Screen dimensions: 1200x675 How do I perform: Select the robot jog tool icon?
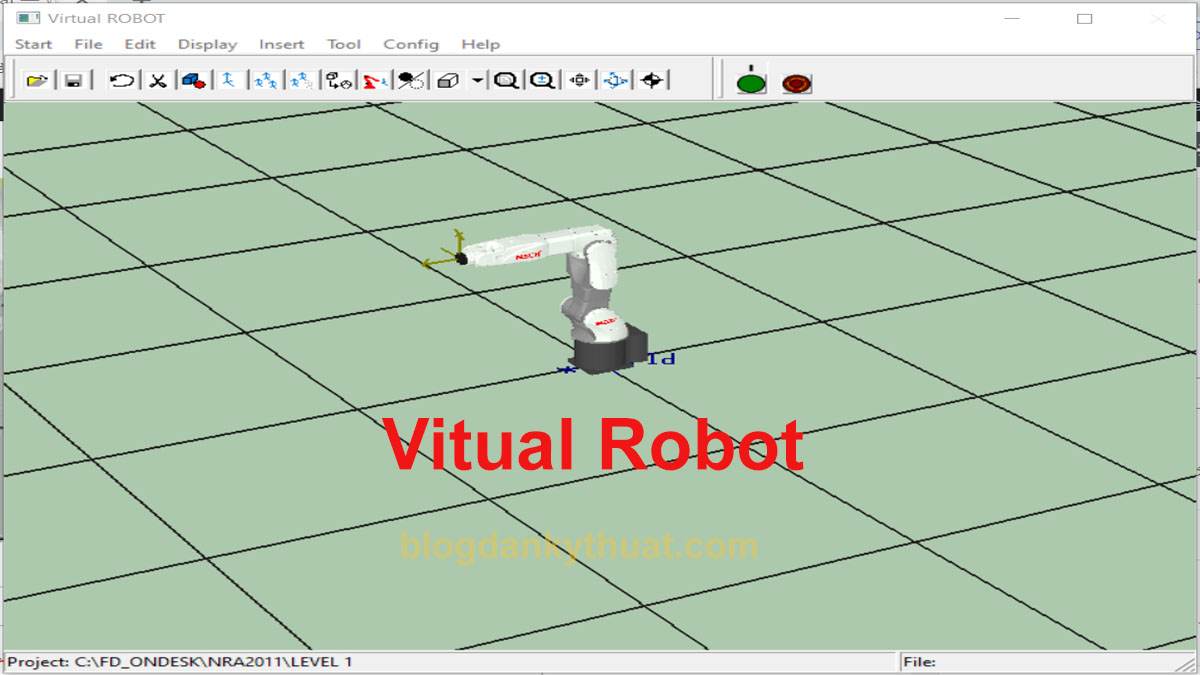(228, 80)
